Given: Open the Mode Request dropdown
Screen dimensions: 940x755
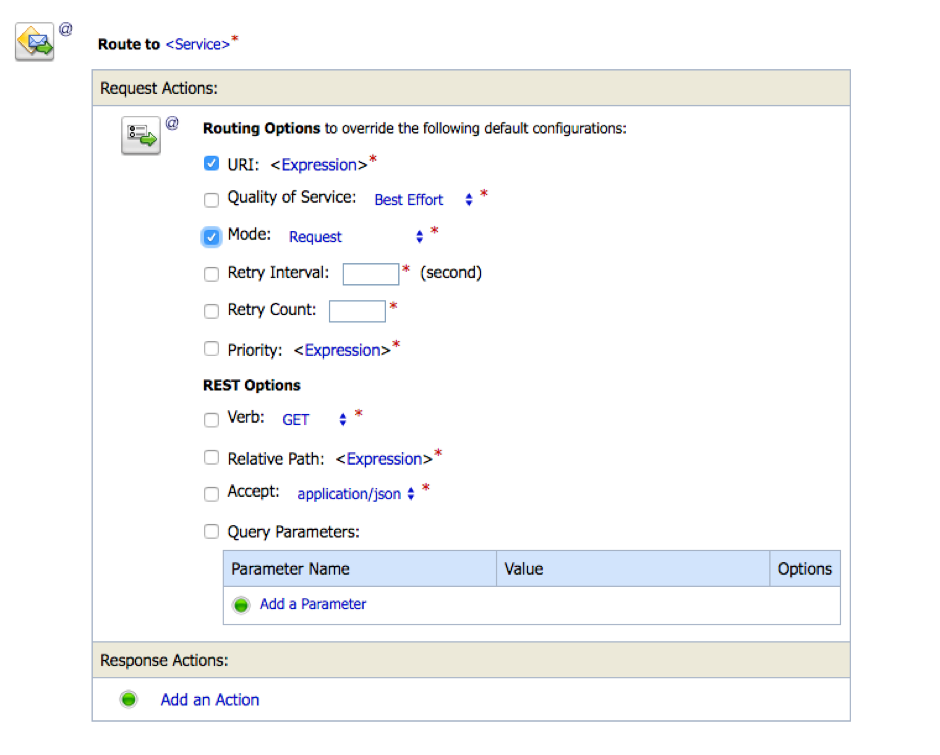Looking at the screenshot, I should [356, 237].
